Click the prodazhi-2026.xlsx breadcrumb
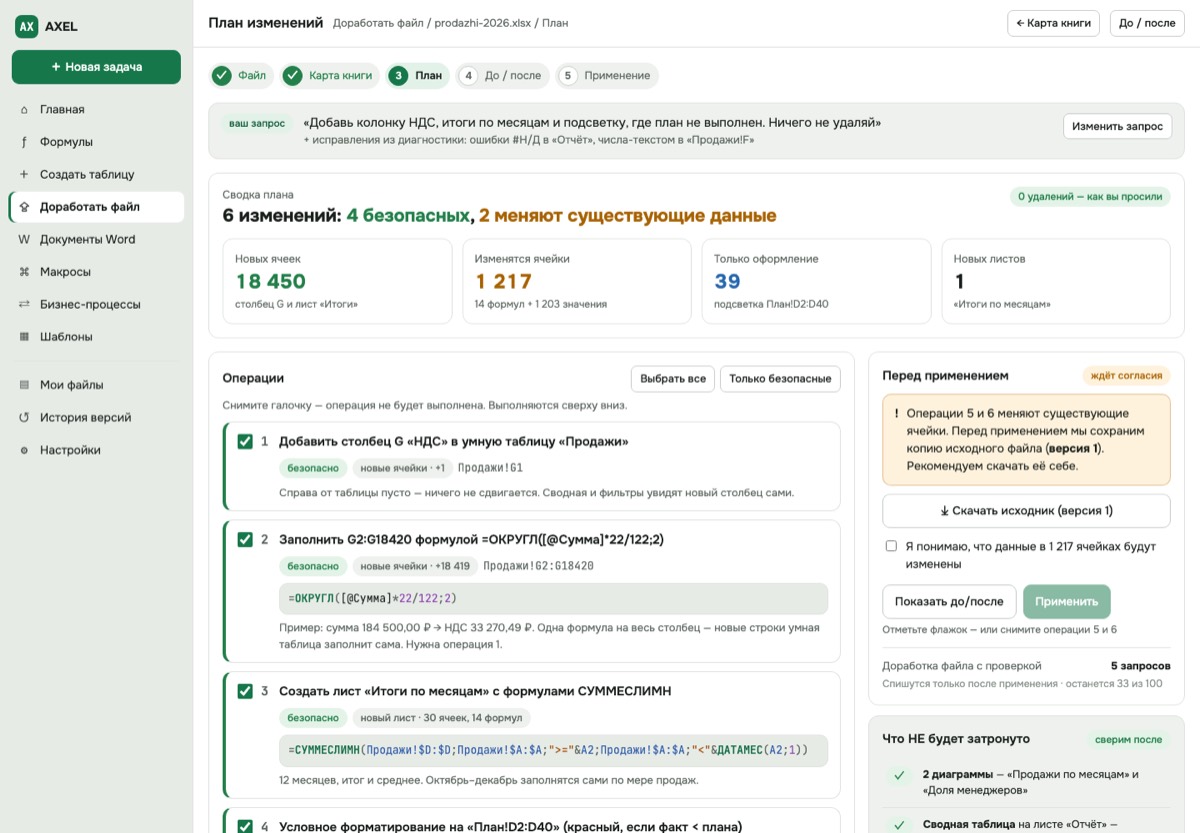This screenshot has height=833, width=1200. tap(482, 23)
